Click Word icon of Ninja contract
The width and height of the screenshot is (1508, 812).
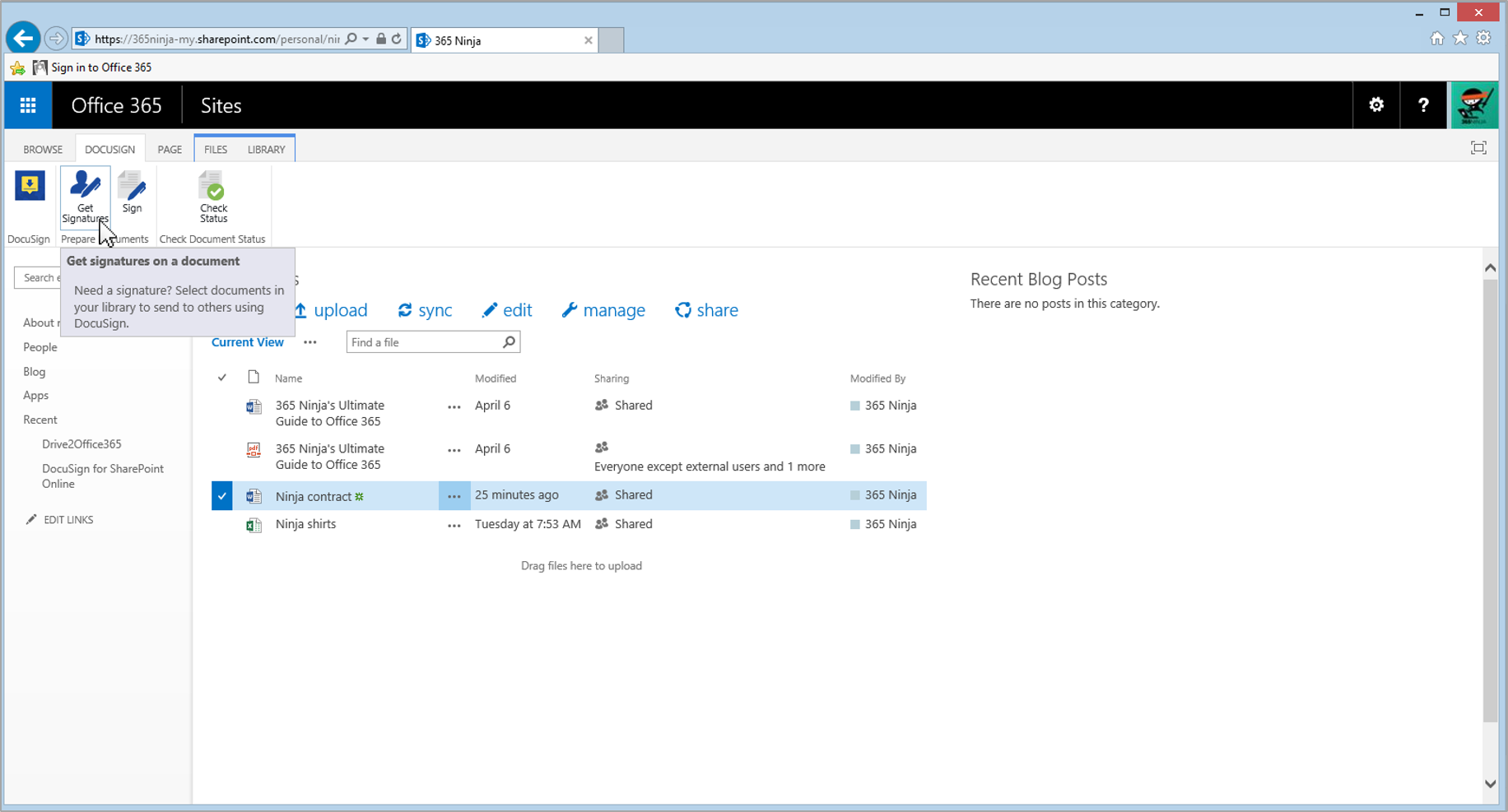click(x=254, y=496)
